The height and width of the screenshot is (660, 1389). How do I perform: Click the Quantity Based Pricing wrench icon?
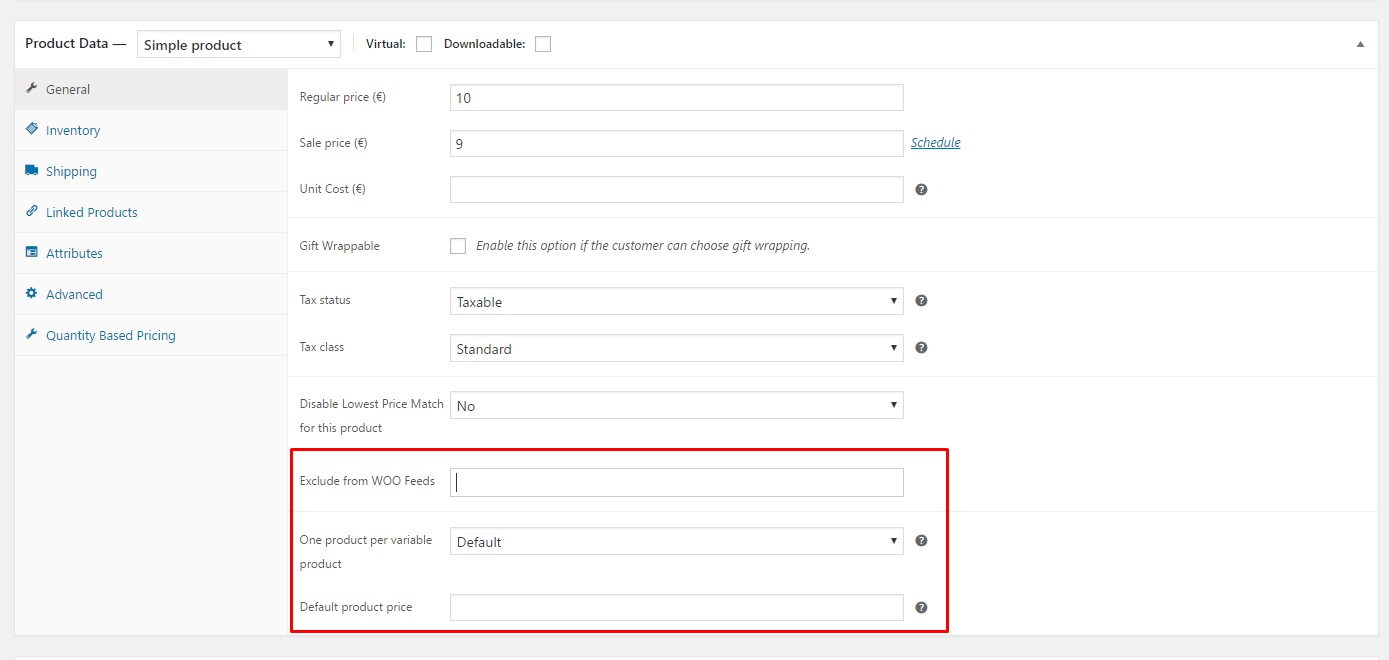(32, 335)
